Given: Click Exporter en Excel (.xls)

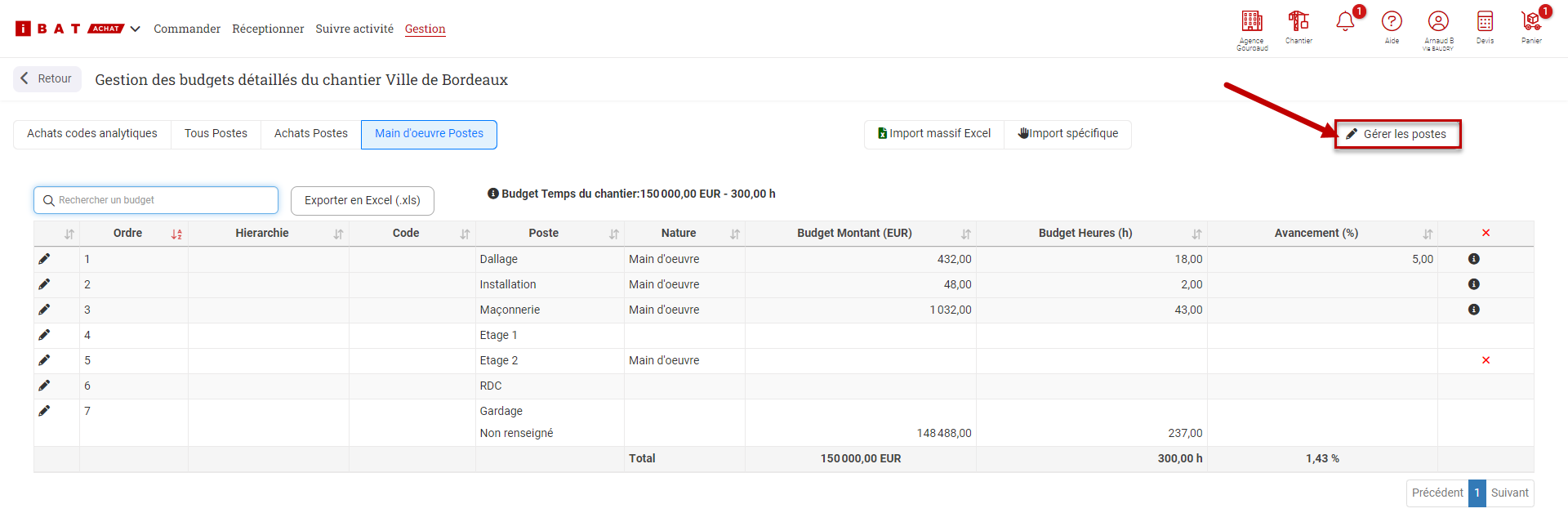Looking at the screenshot, I should click(x=362, y=201).
